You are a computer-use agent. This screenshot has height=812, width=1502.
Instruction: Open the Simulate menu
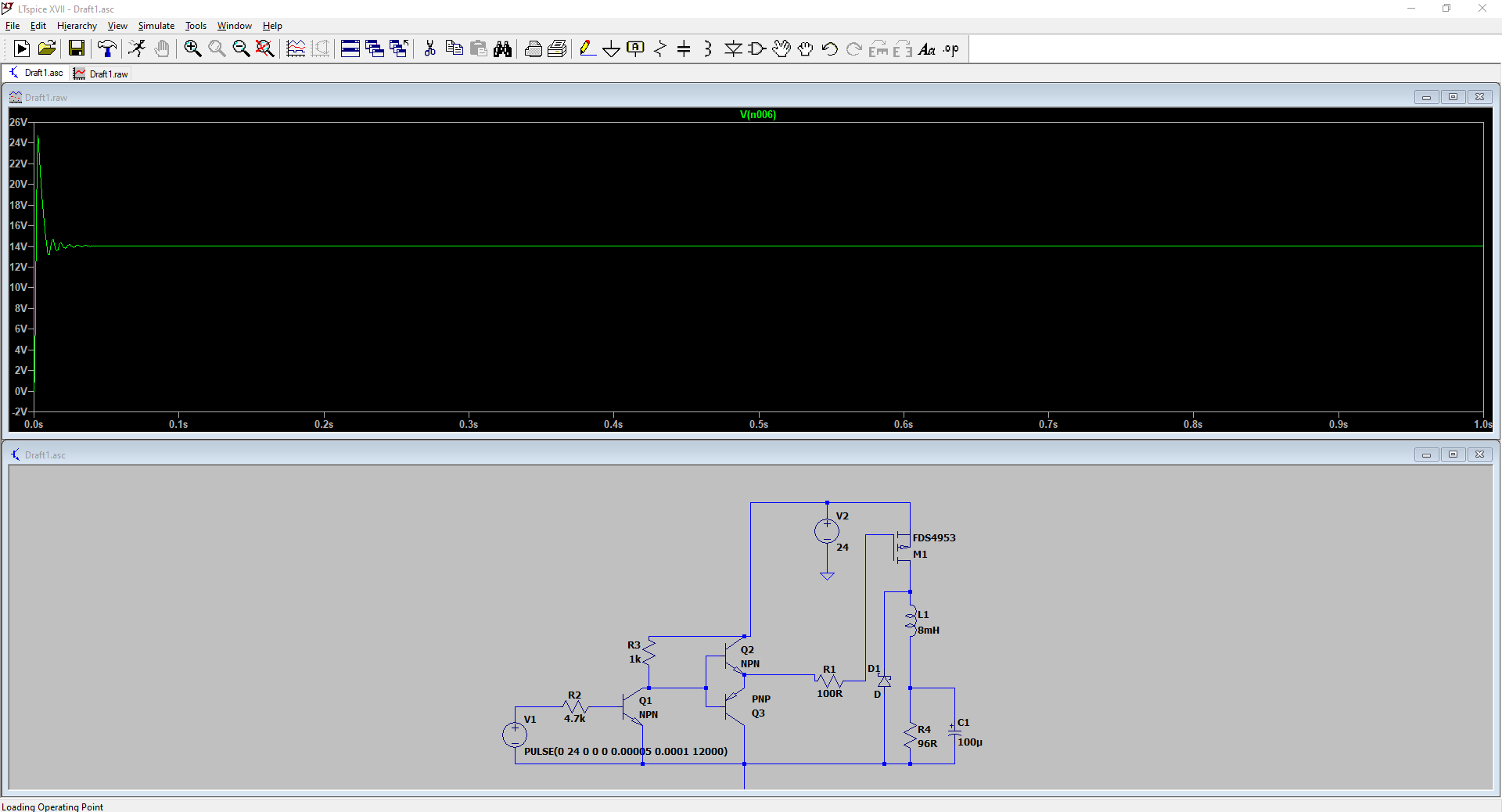[156, 26]
